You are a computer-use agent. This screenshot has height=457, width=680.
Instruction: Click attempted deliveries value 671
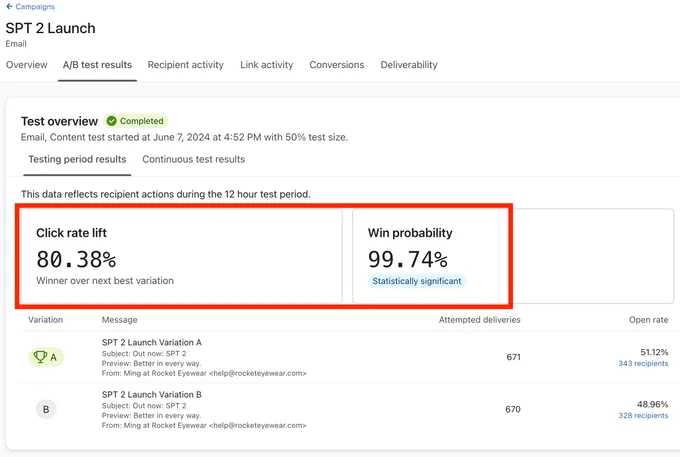[513, 357]
